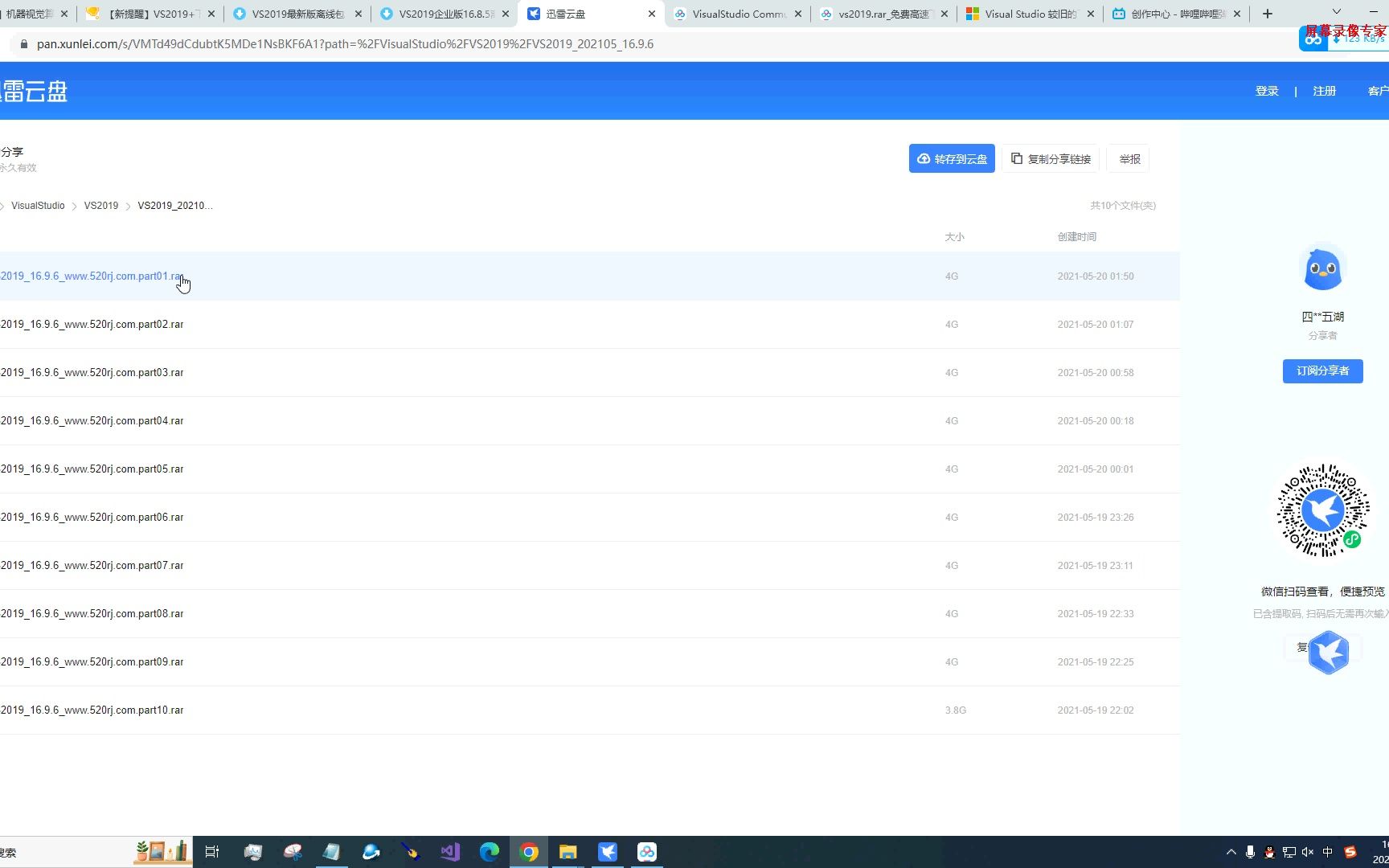
Task: Switch to the Visual Studio 较旧的 tab
Action: coord(1029,14)
